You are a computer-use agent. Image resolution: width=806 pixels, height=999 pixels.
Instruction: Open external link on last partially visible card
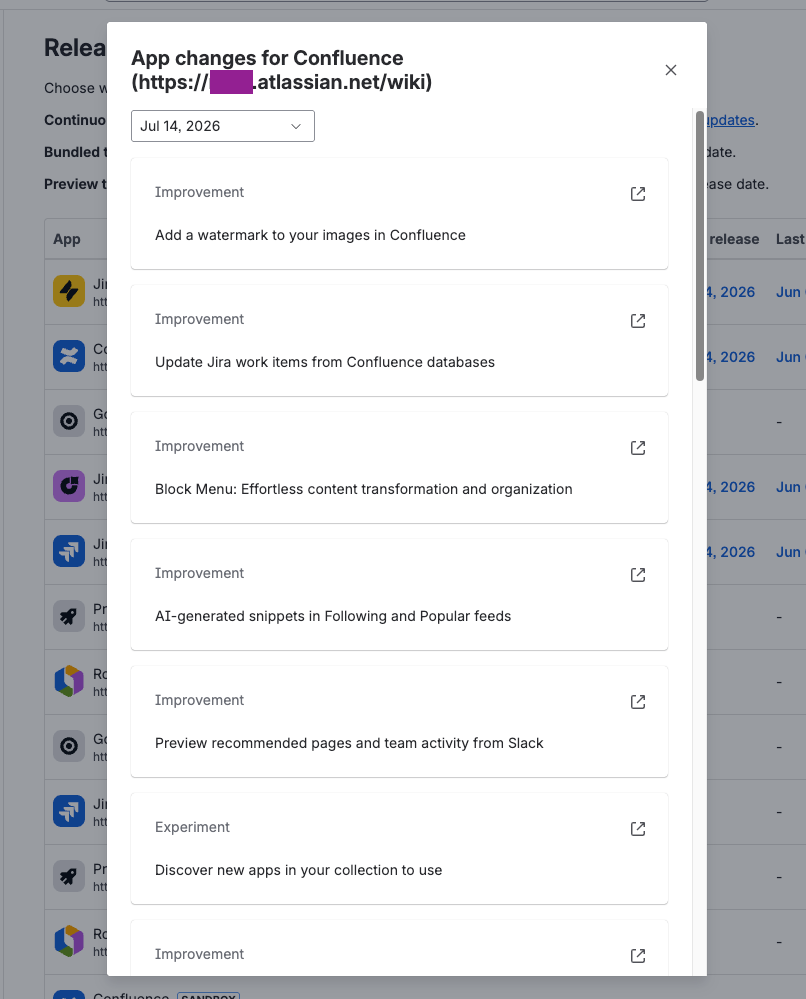tap(638, 956)
